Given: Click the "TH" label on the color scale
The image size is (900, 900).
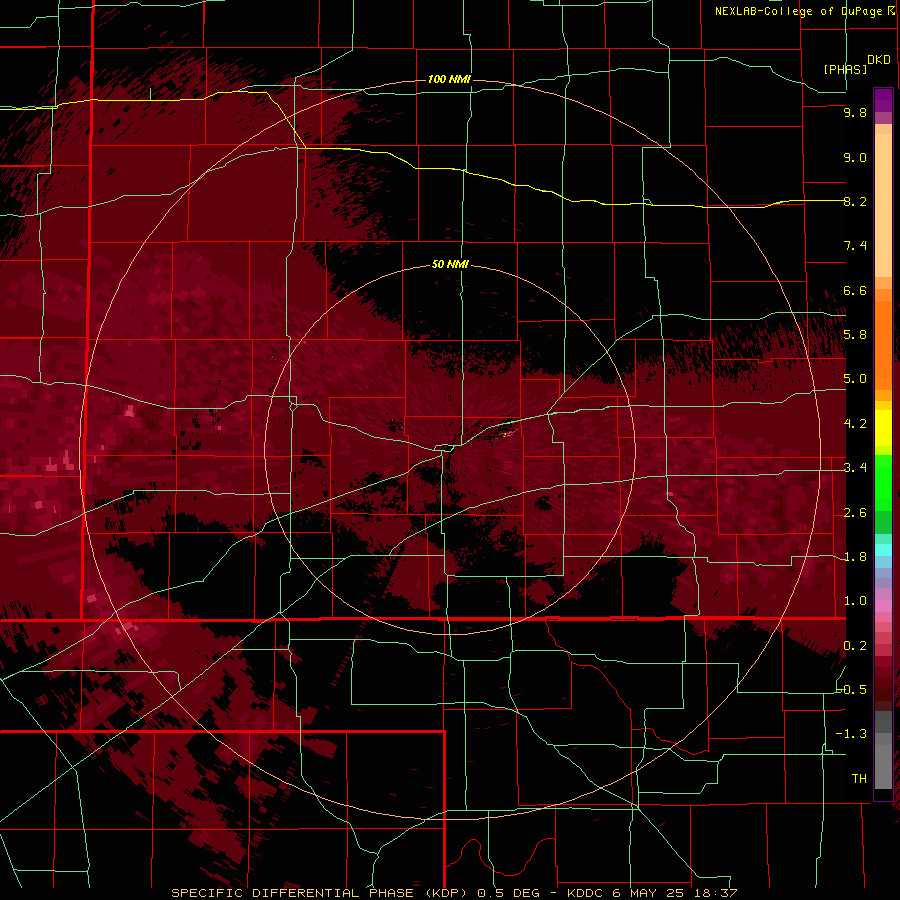Looking at the screenshot, I should (859, 779).
